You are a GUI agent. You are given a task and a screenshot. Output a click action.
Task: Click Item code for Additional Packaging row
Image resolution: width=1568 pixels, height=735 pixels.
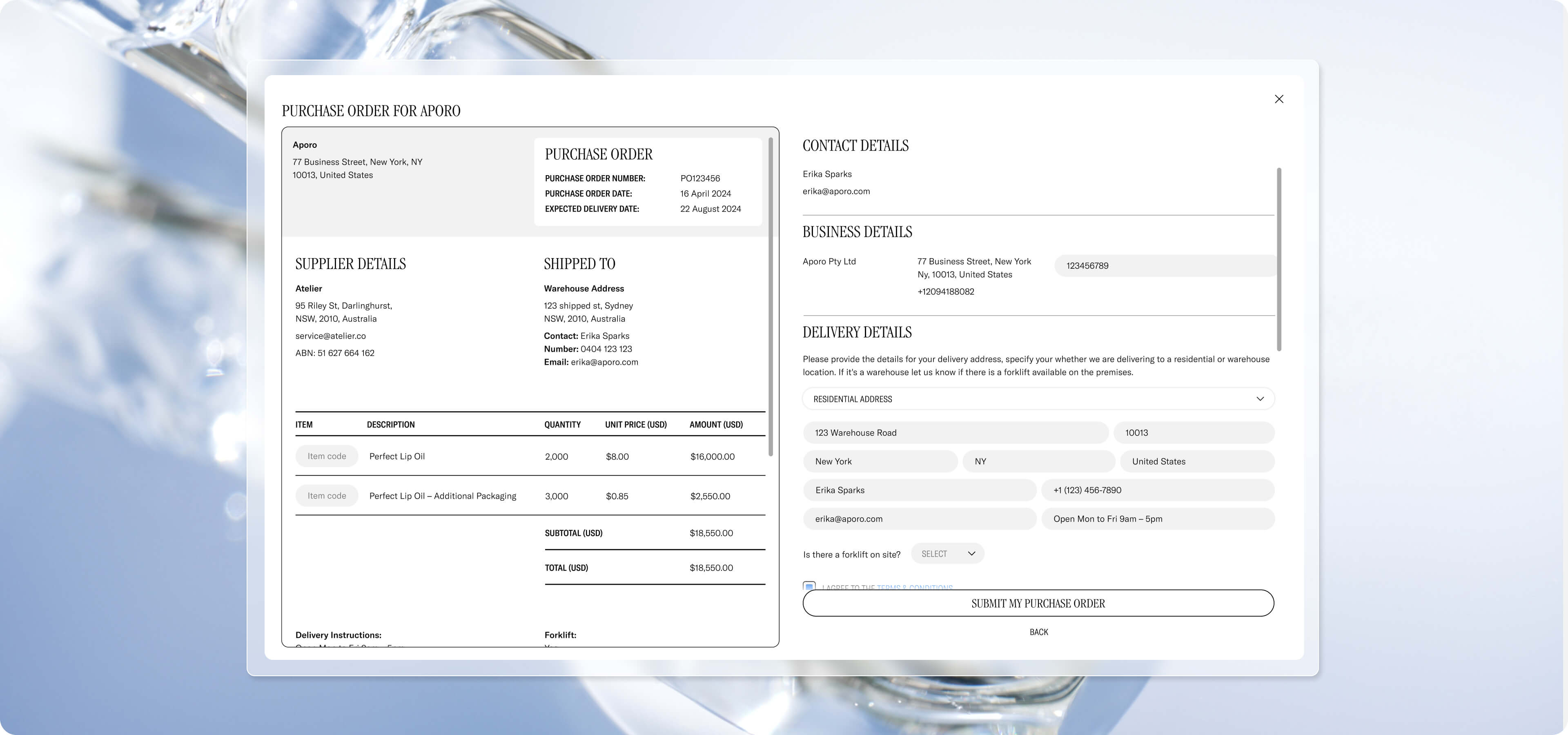coord(326,496)
